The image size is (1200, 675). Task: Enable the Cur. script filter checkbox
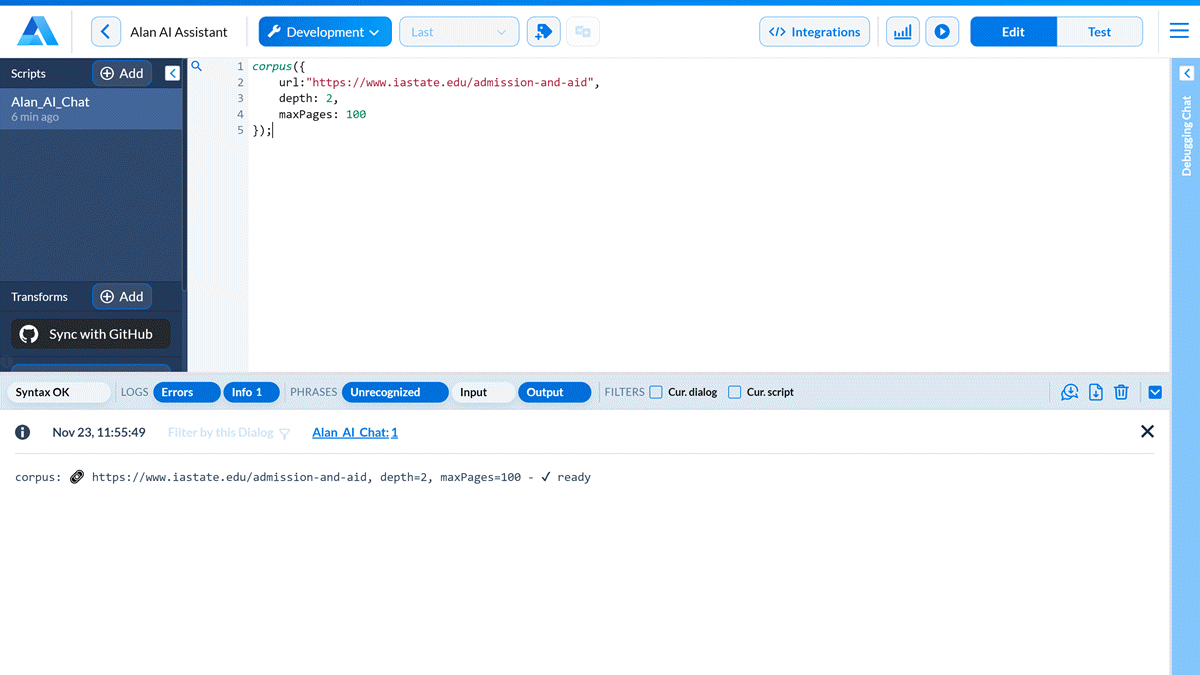coord(735,392)
